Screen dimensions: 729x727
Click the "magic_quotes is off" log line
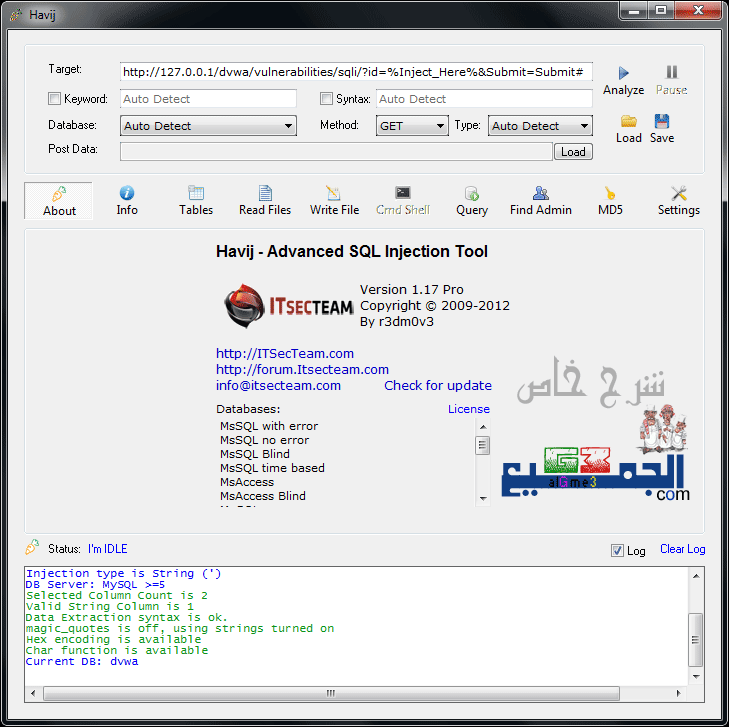(x=180, y=628)
